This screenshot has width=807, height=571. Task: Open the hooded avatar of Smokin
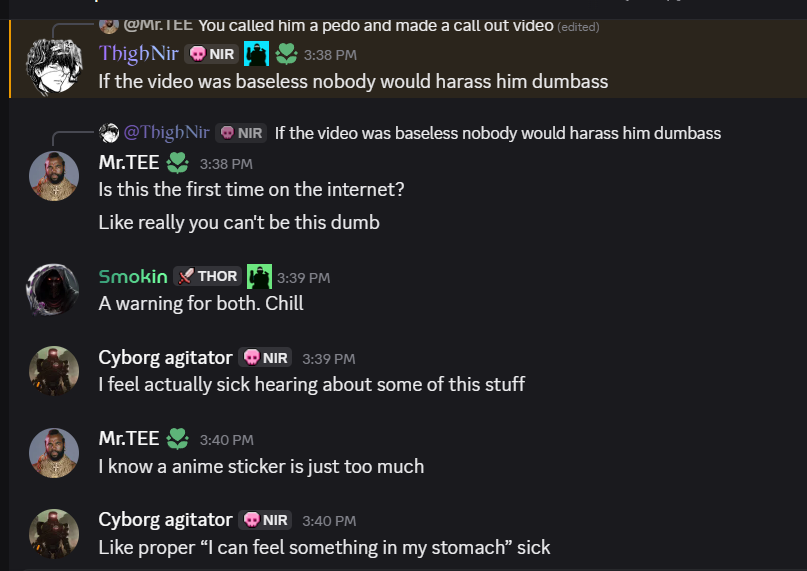click(x=54, y=290)
